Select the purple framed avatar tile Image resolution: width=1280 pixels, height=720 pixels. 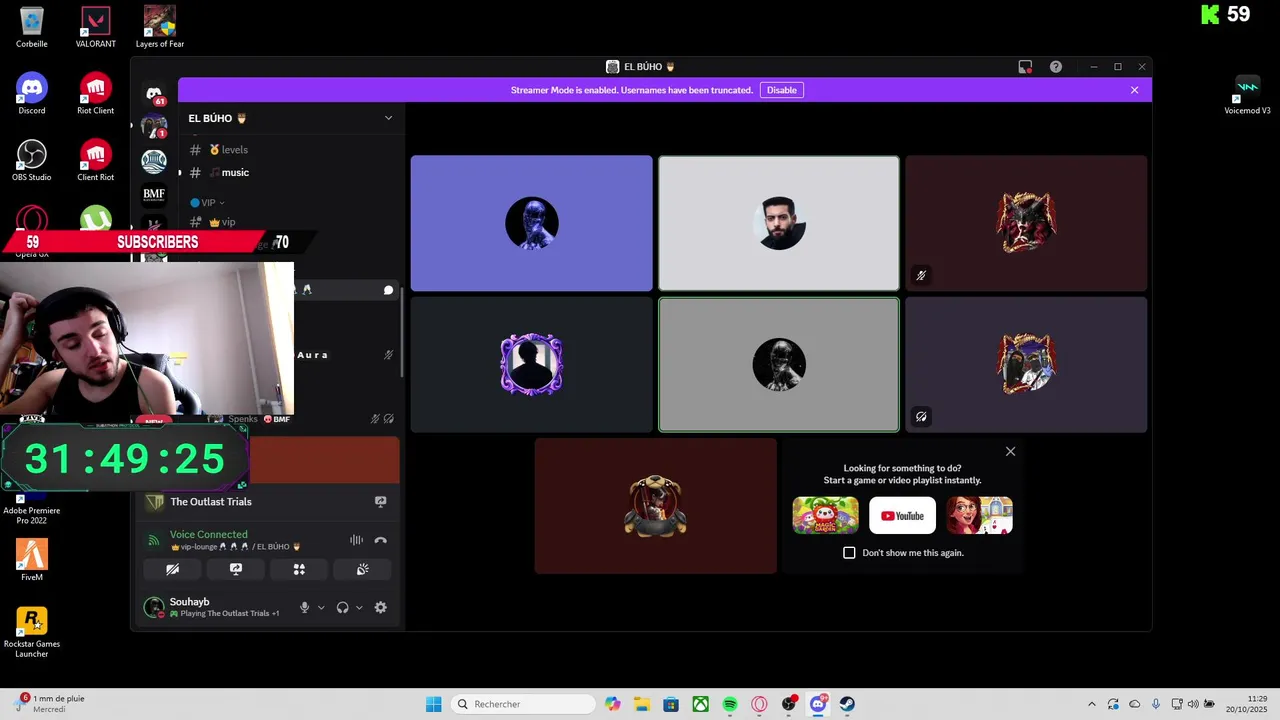(x=531, y=365)
